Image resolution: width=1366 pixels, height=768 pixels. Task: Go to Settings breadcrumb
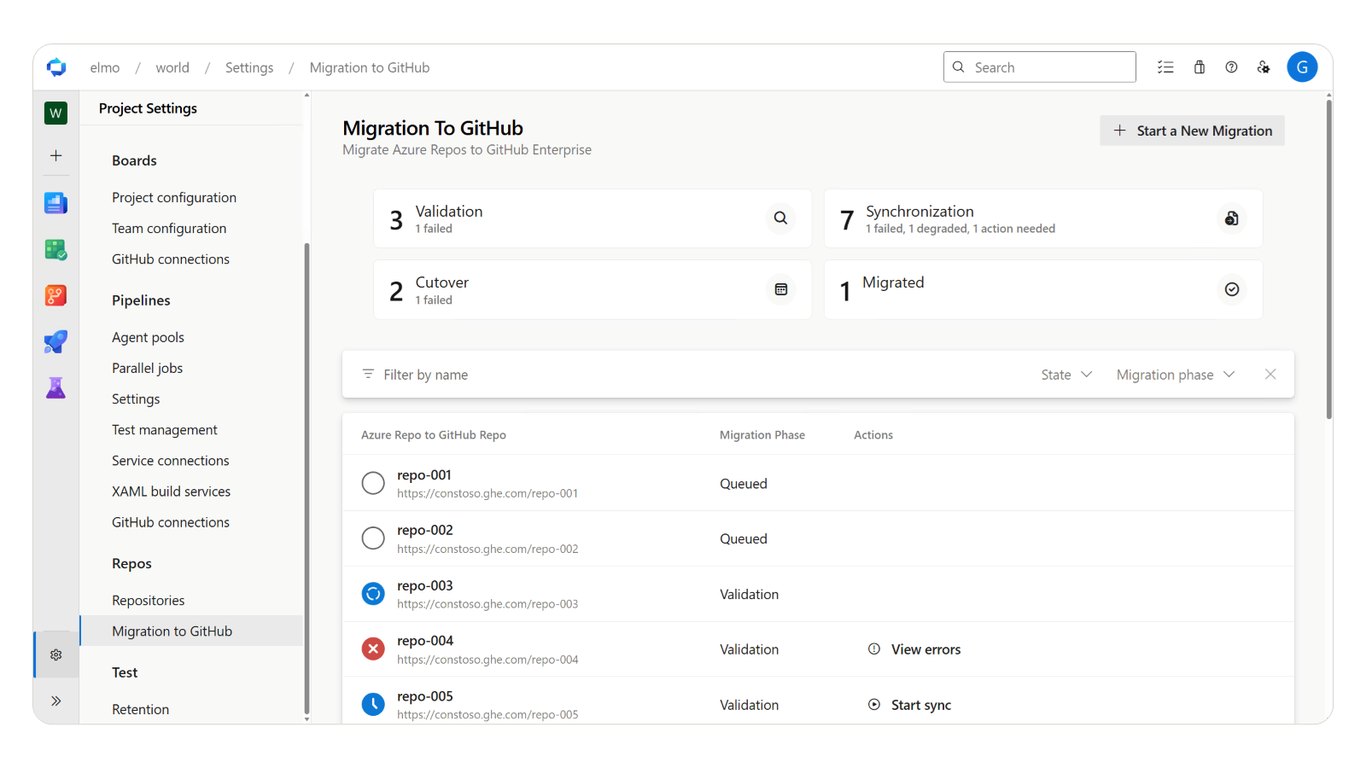[249, 67]
